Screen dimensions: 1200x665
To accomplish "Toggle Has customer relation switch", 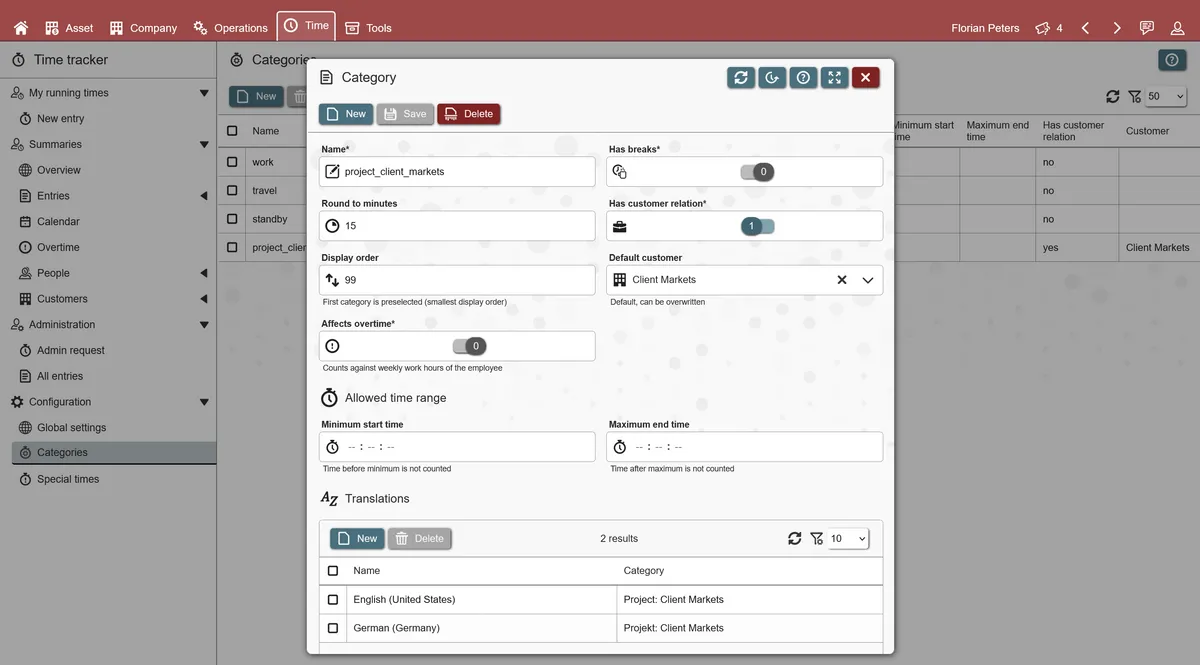I will [757, 226].
